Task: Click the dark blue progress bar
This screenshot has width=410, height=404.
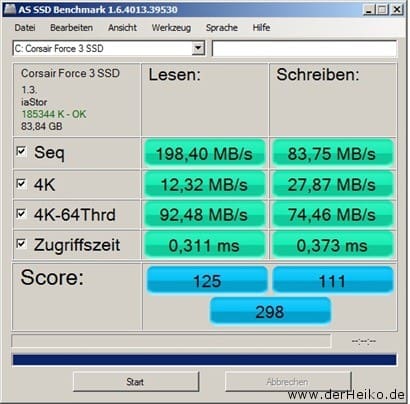Action: point(204,360)
